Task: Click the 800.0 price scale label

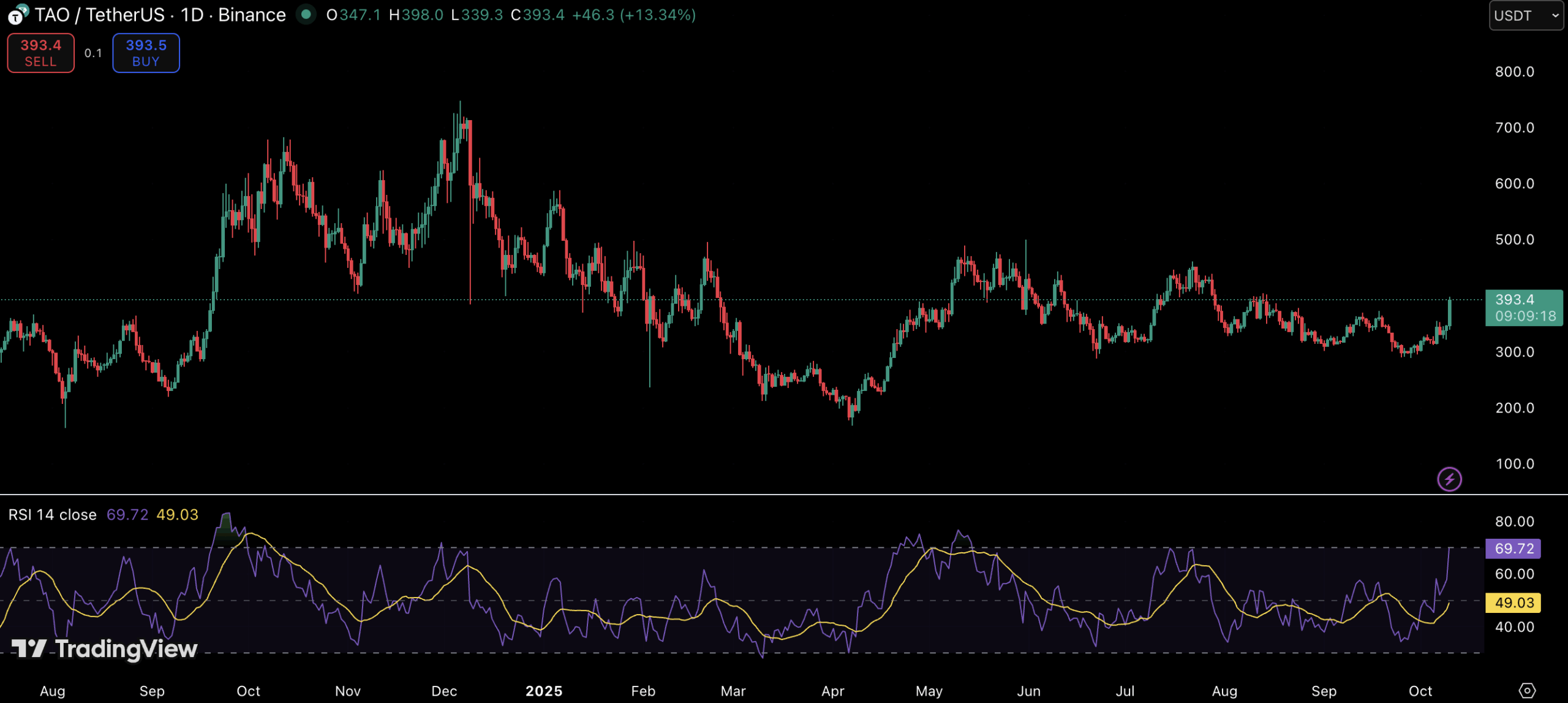Action: (1514, 72)
